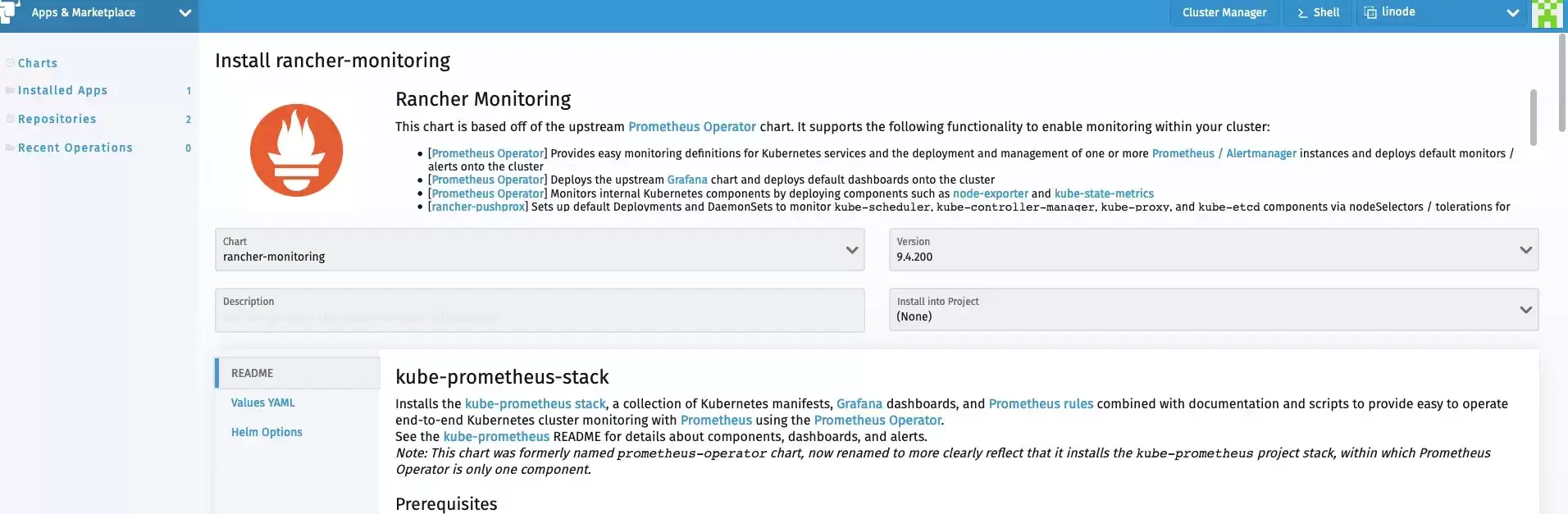Click the Rancher logo in top-left corner
Screen dimensions: 1568x514
click(x=10, y=11)
